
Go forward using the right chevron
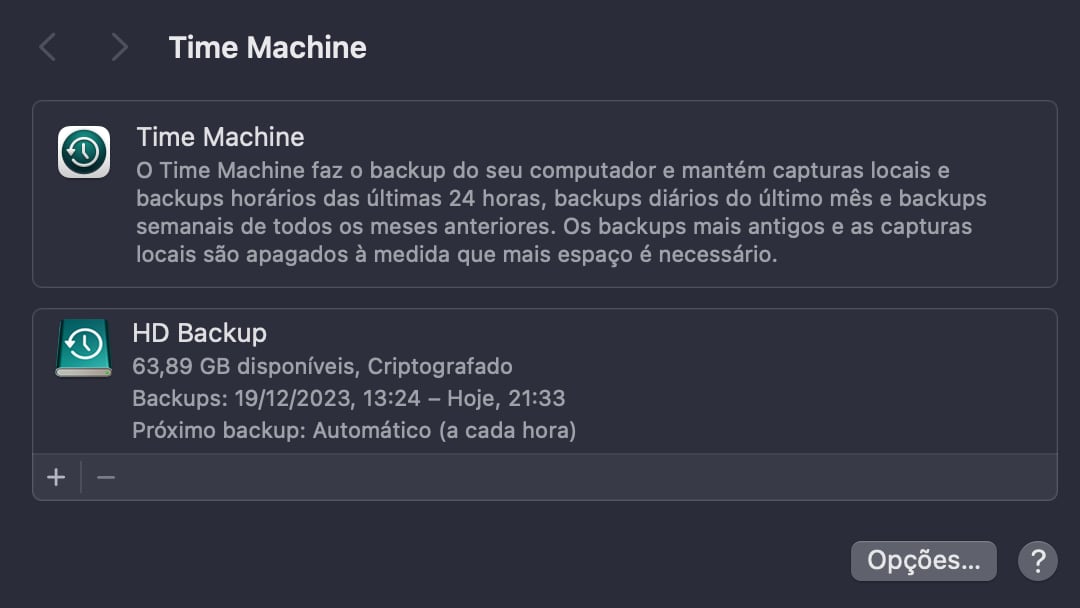(x=119, y=47)
